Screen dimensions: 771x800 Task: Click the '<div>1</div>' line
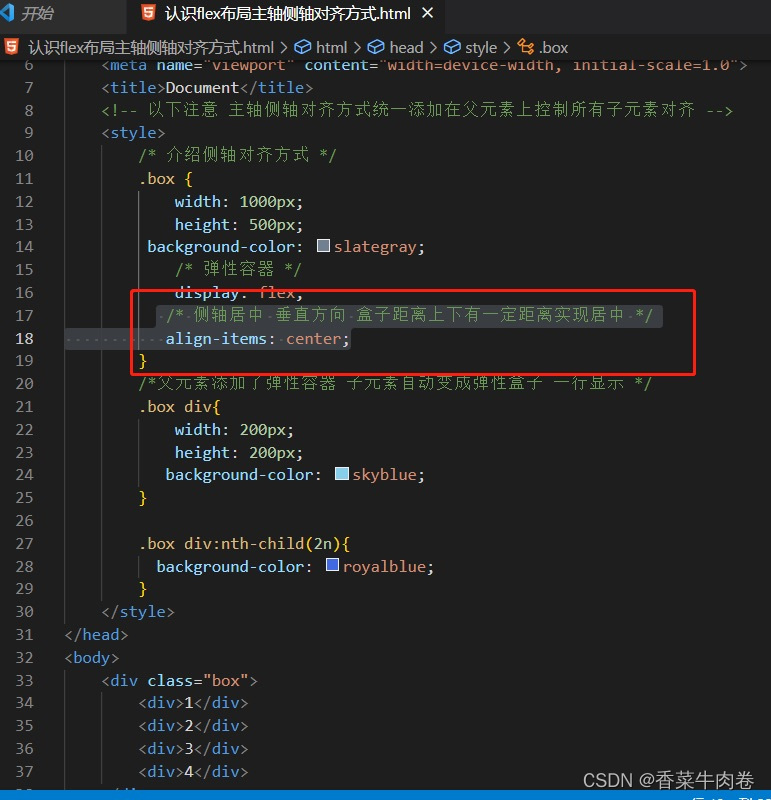pos(193,703)
